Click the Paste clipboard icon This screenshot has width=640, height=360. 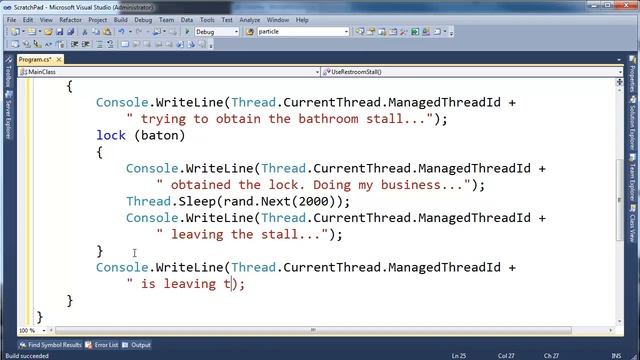107,32
